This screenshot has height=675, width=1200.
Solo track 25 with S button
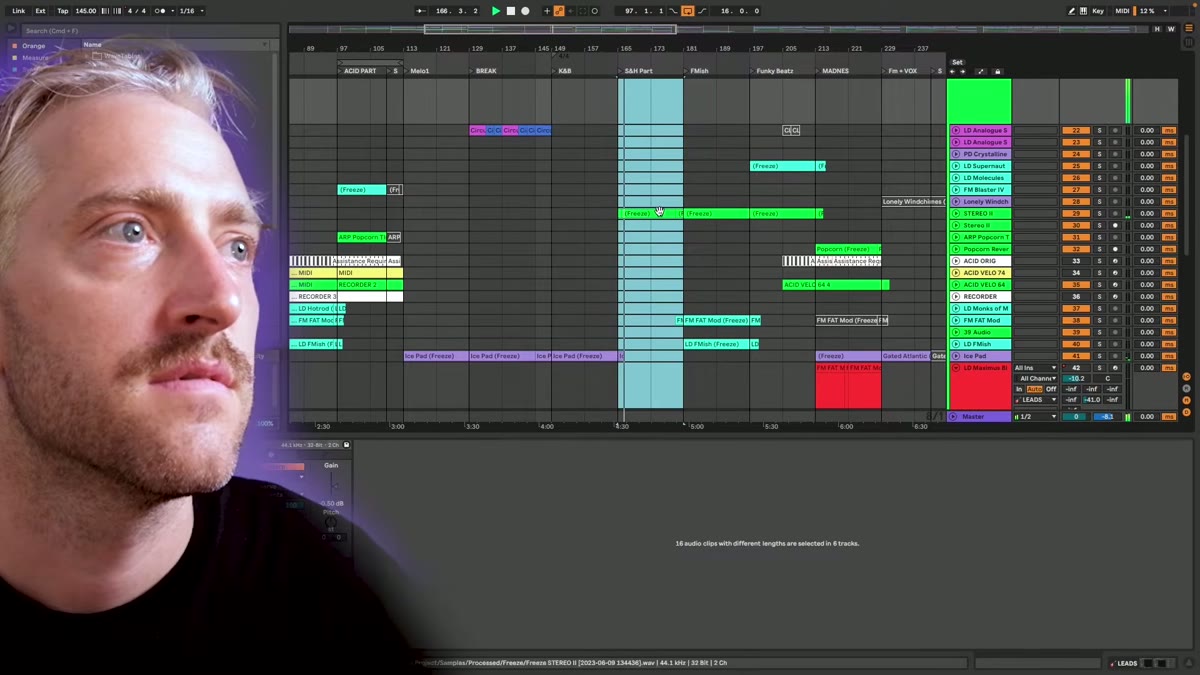[1099, 166]
